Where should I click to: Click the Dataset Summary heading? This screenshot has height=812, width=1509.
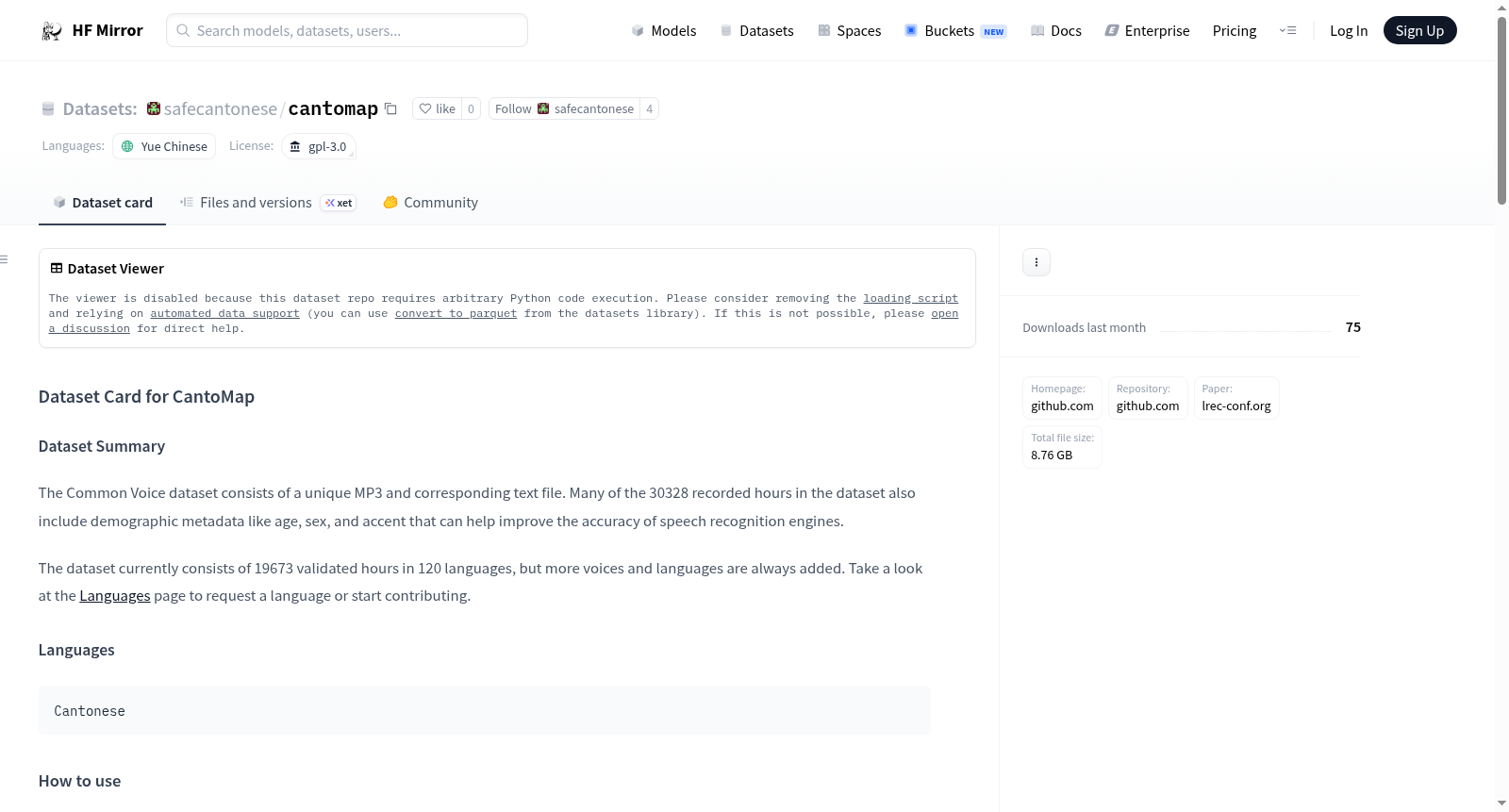point(102,446)
